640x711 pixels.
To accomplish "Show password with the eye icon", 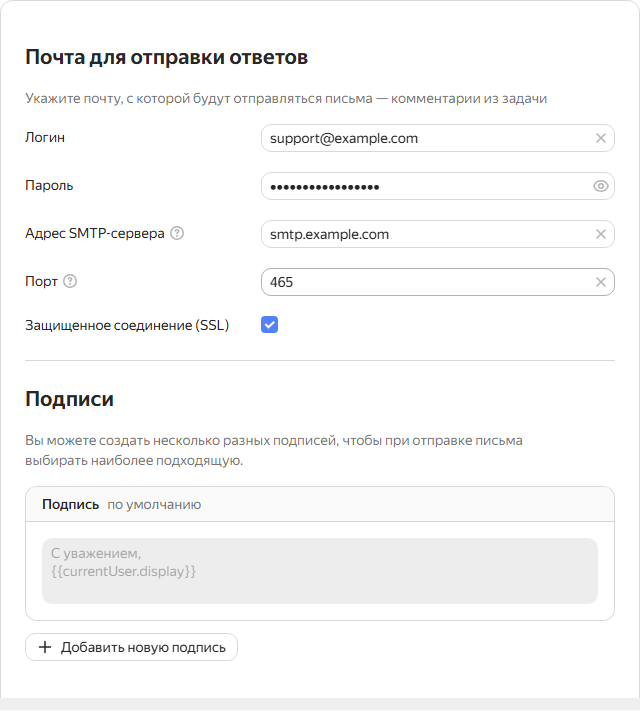I will 601,186.
